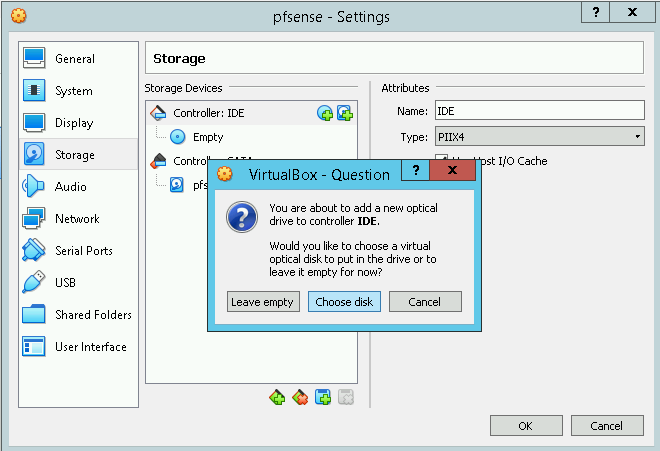Image resolution: width=660 pixels, height=451 pixels.
Task: Cancel the VirtualBox Question dialog
Action: pyautogui.click(x=424, y=302)
